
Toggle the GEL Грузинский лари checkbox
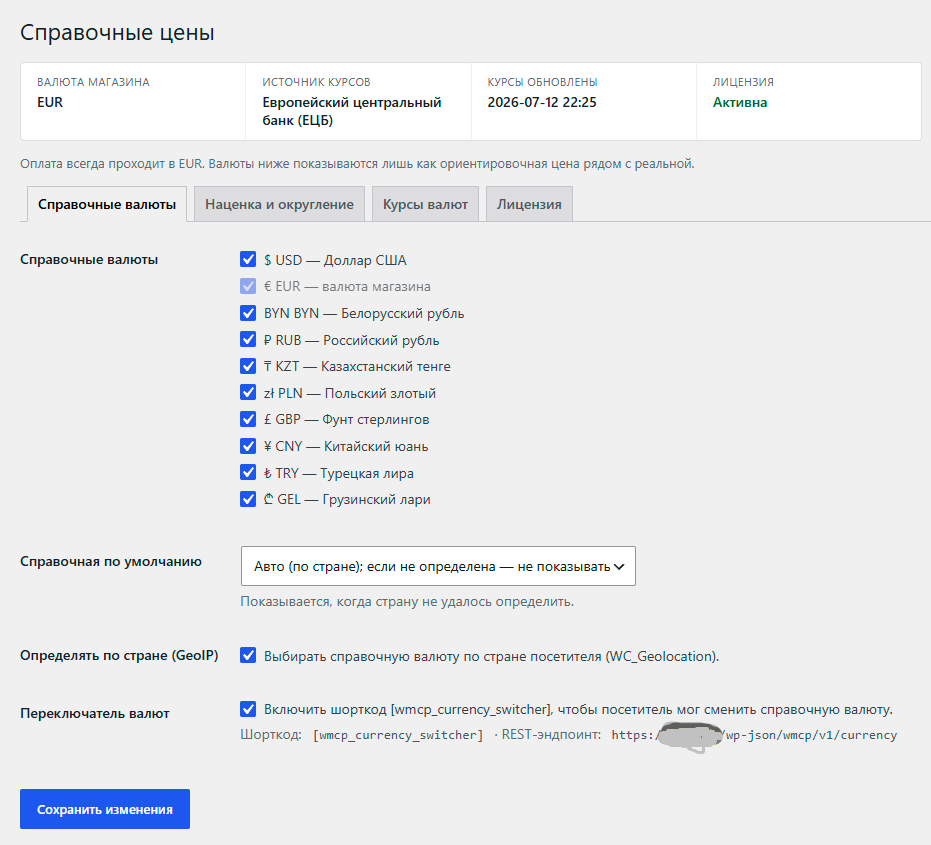pyautogui.click(x=248, y=499)
